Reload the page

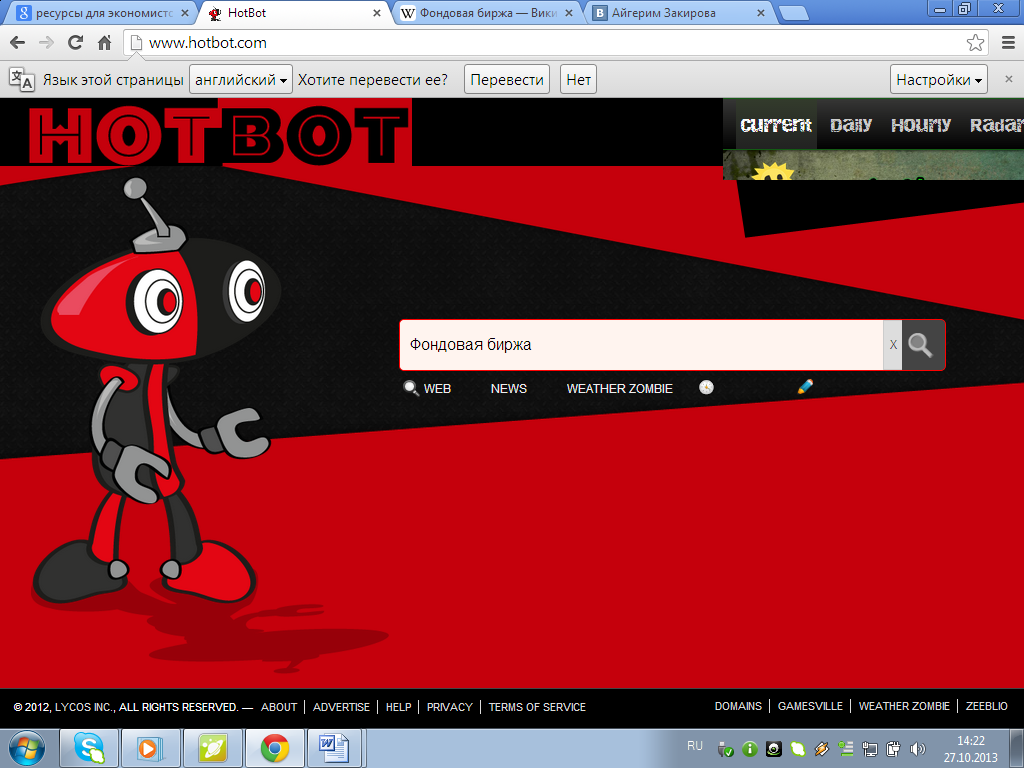click(x=76, y=43)
